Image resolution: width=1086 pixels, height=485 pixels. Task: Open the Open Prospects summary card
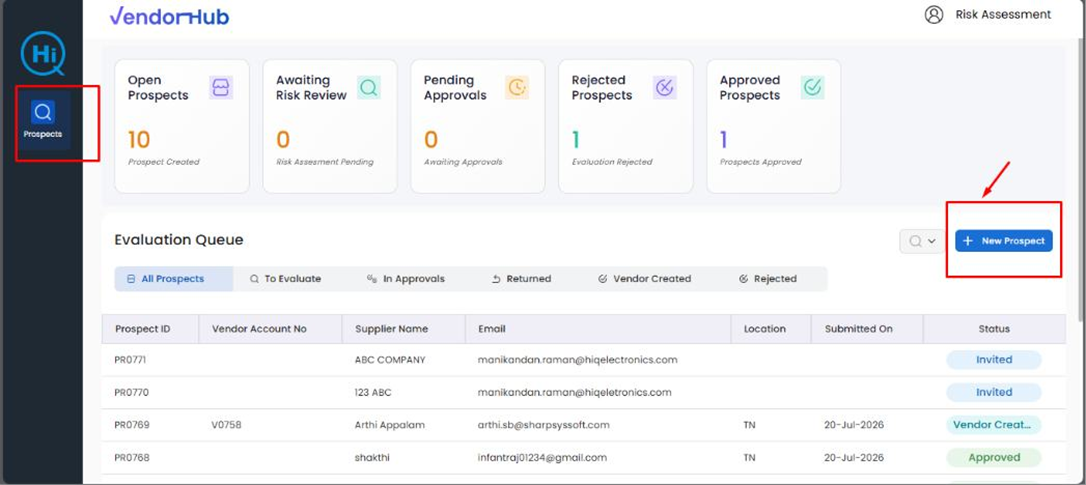pyautogui.click(x=182, y=126)
